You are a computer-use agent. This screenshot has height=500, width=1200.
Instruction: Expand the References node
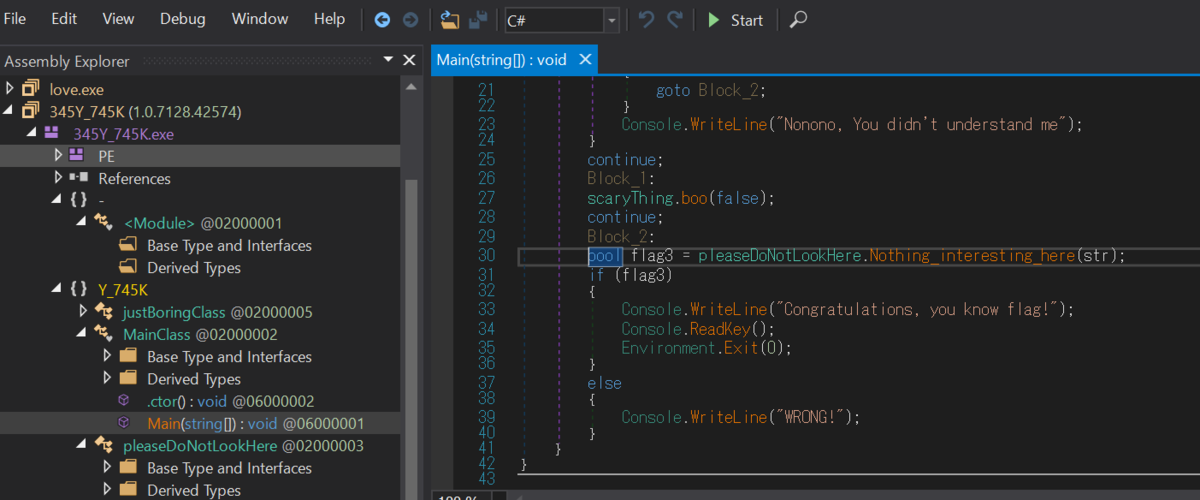pyautogui.click(x=57, y=178)
